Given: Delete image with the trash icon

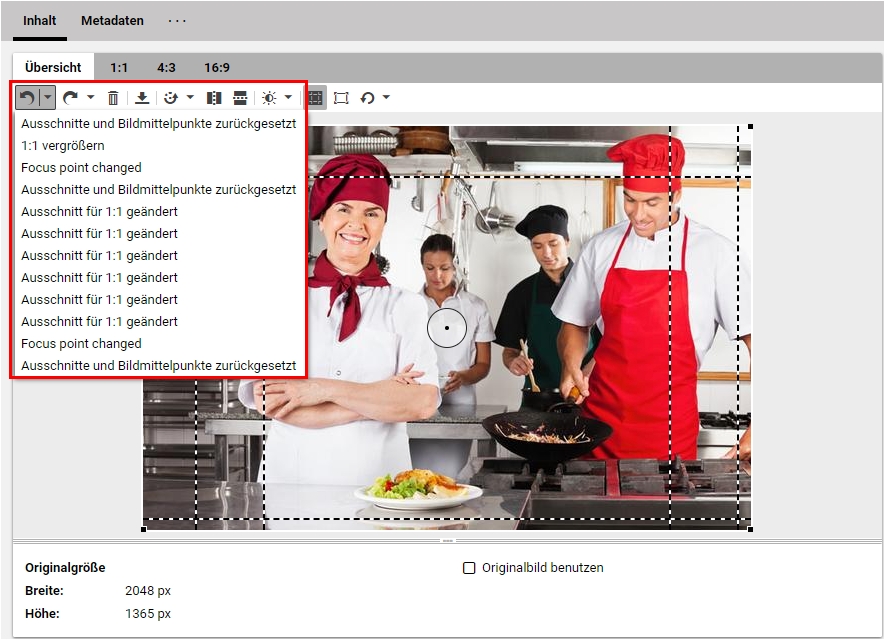Looking at the screenshot, I should pyautogui.click(x=113, y=98).
